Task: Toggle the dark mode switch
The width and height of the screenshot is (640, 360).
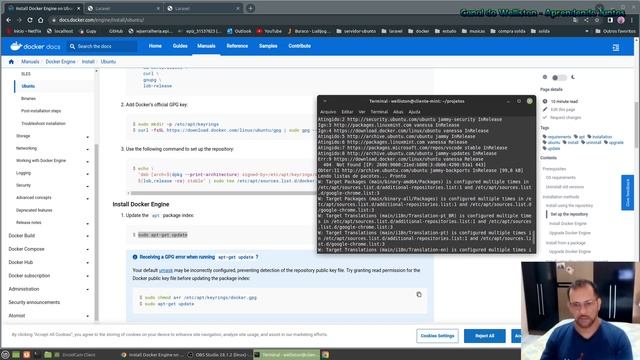Action: click(x=559, y=77)
